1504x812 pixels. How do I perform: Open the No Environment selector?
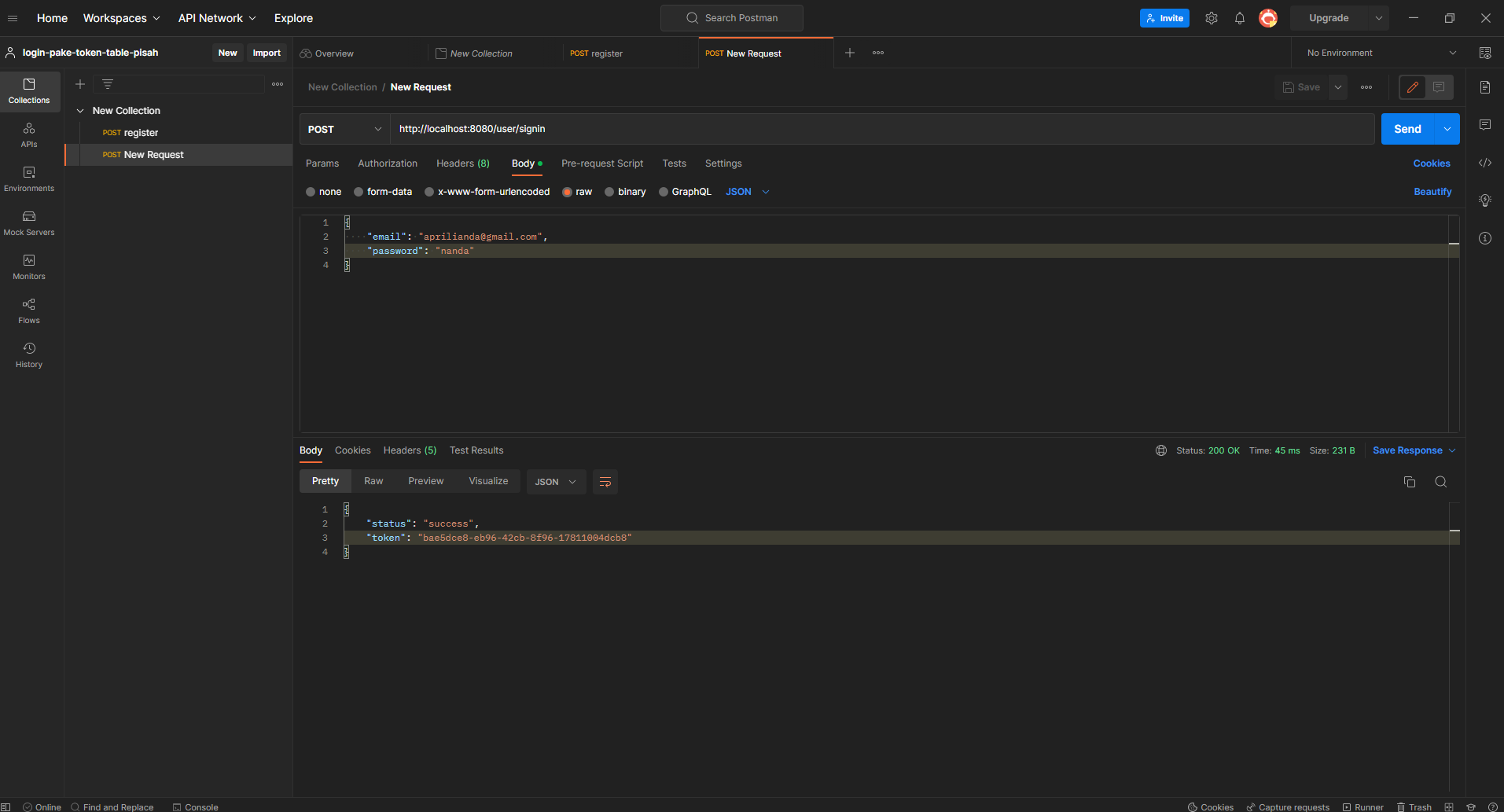tap(1381, 53)
